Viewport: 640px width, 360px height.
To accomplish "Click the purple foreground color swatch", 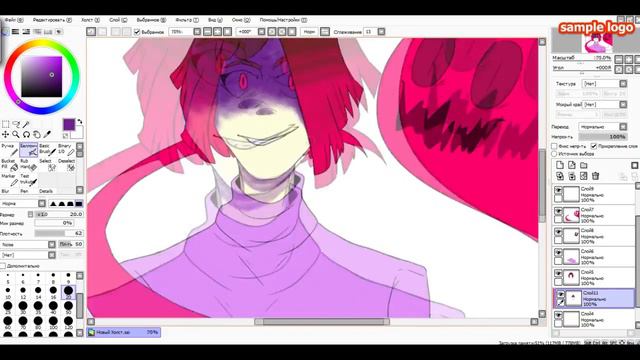I will 69,124.
